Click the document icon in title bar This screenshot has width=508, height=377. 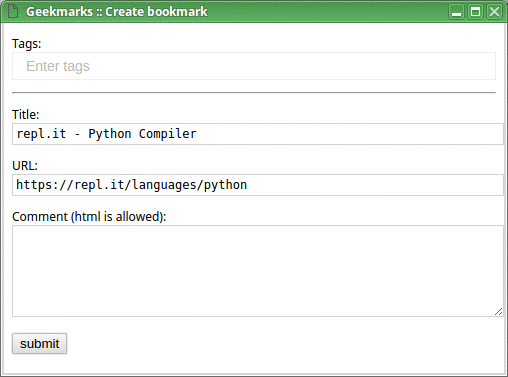point(13,11)
